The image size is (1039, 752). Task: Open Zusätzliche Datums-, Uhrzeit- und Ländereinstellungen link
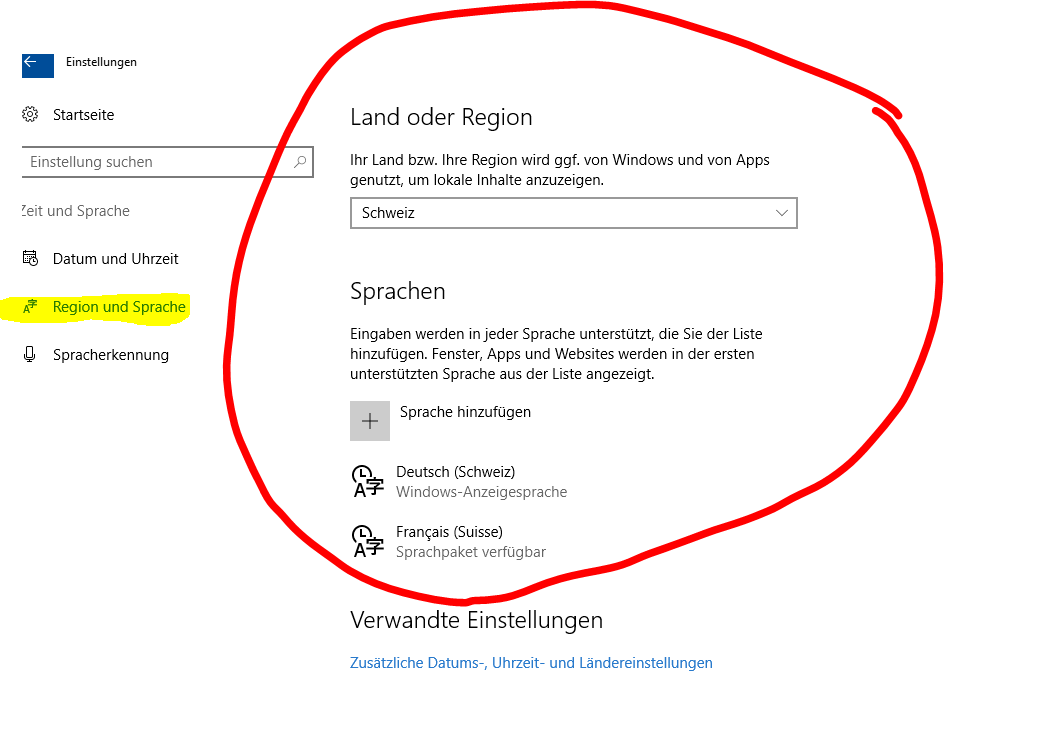(x=531, y=663)
